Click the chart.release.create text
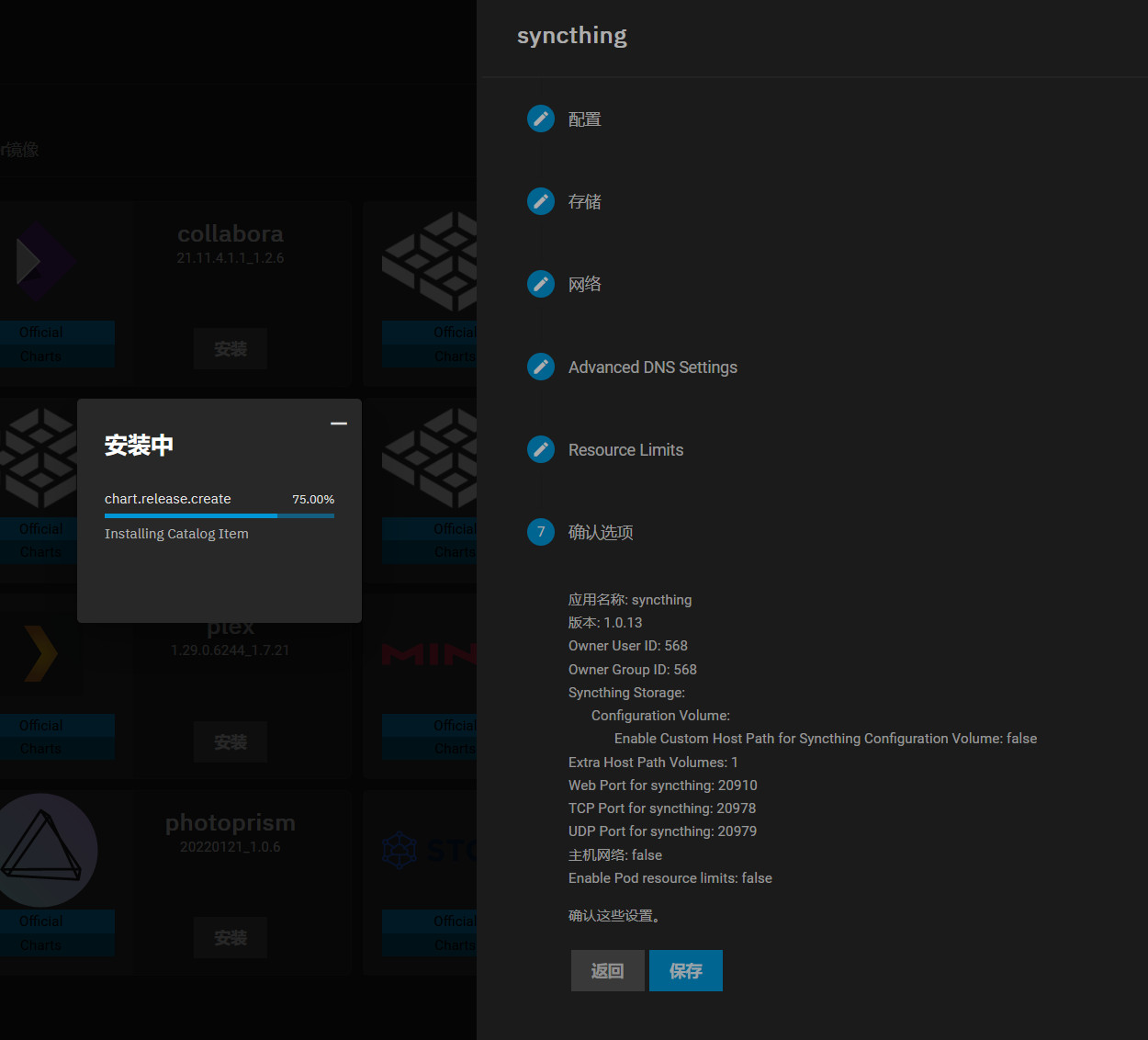 (x=168, y=499)
